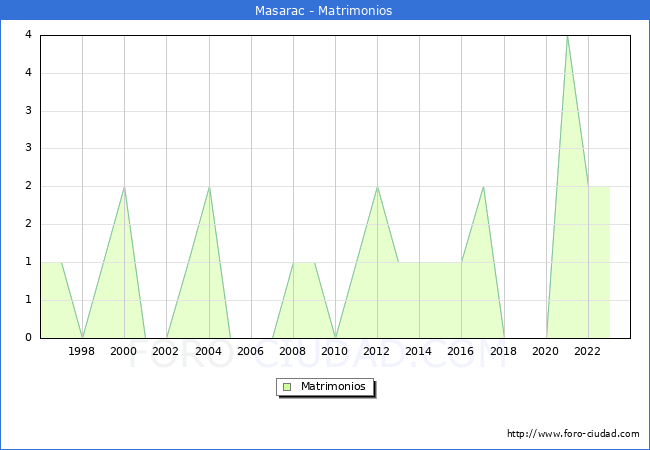Select the 2008 year label
The height and width of the screenshot is (450, 650).
pos(292,351)
